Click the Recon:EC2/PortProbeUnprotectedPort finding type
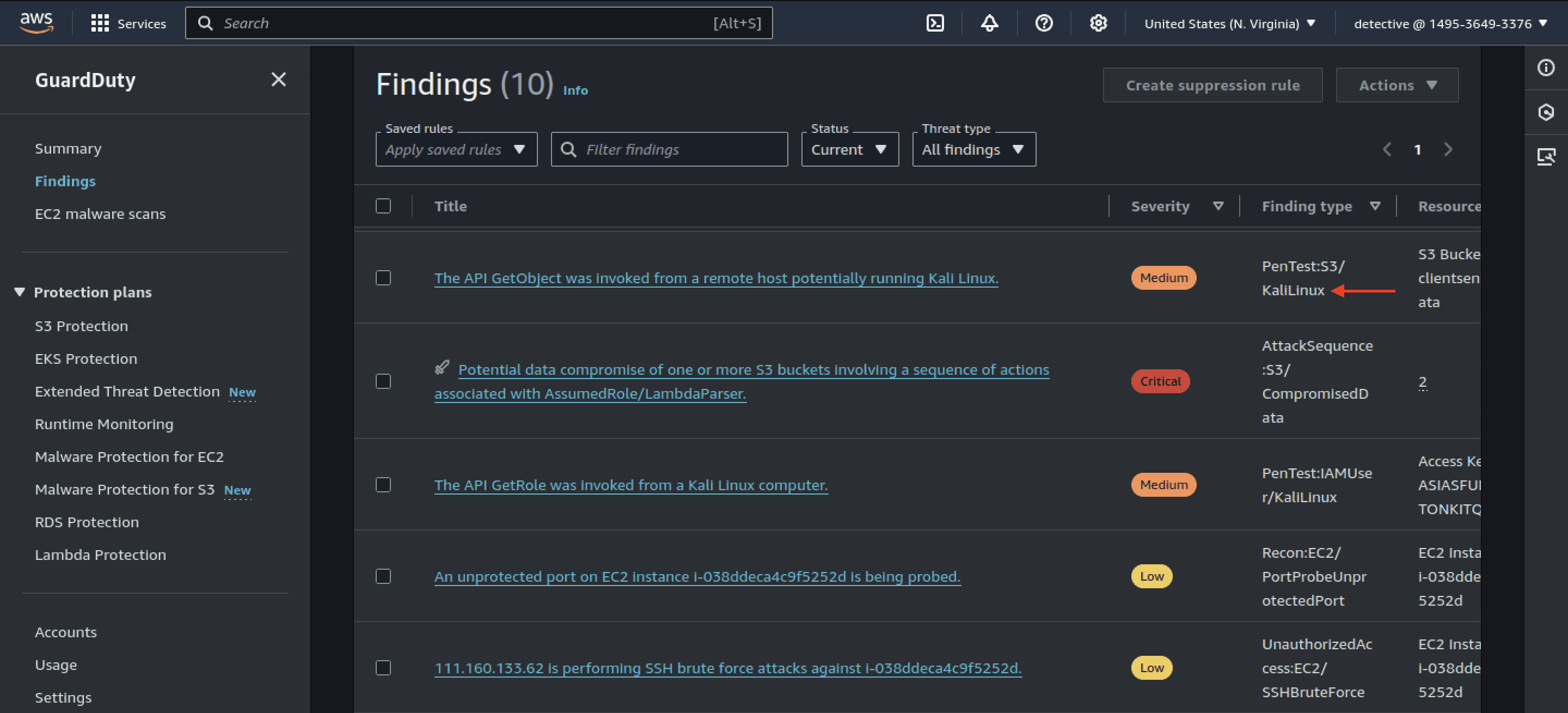Image resolution: width=1568 pixels, height=713 pixels. point(1314,577)
